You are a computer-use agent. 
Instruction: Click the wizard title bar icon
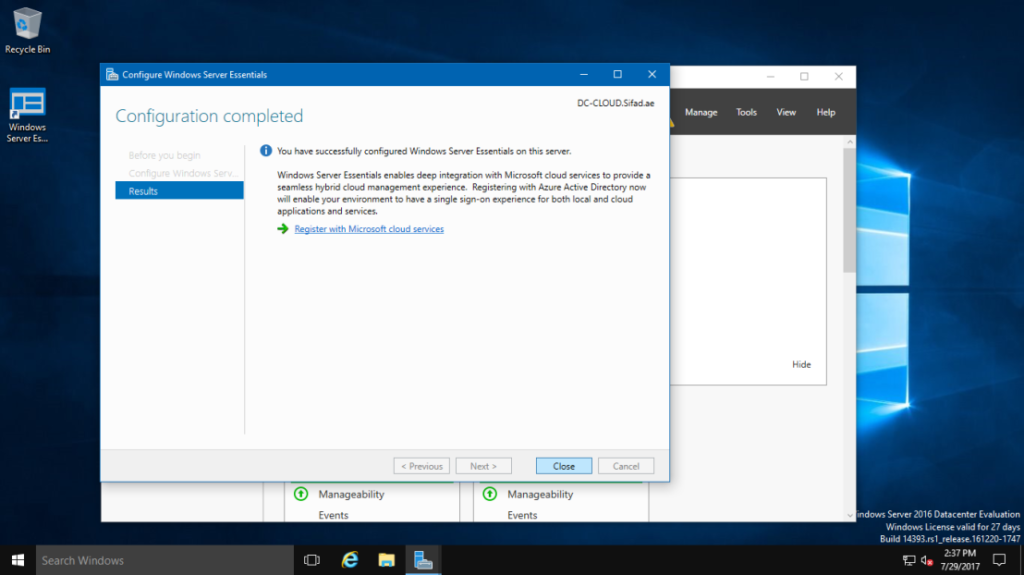pyautogui.click(x=112, y=74)
